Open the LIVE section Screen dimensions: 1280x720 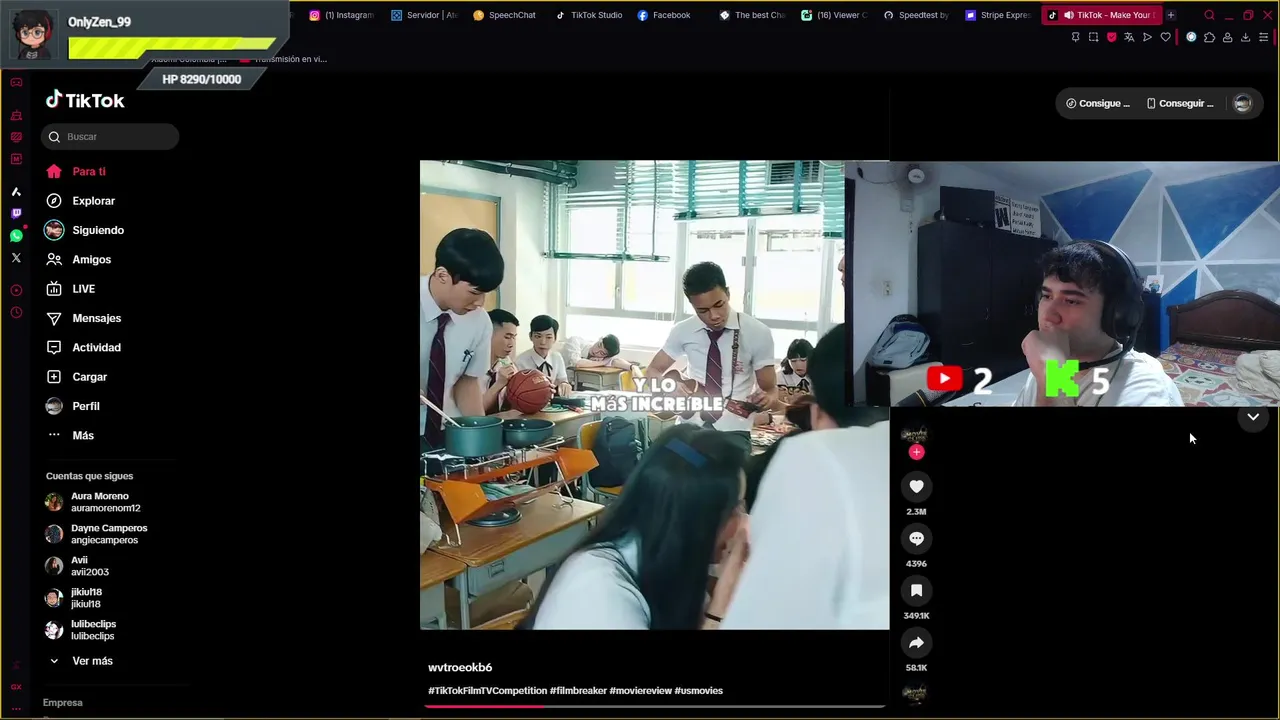coord(71,289)
